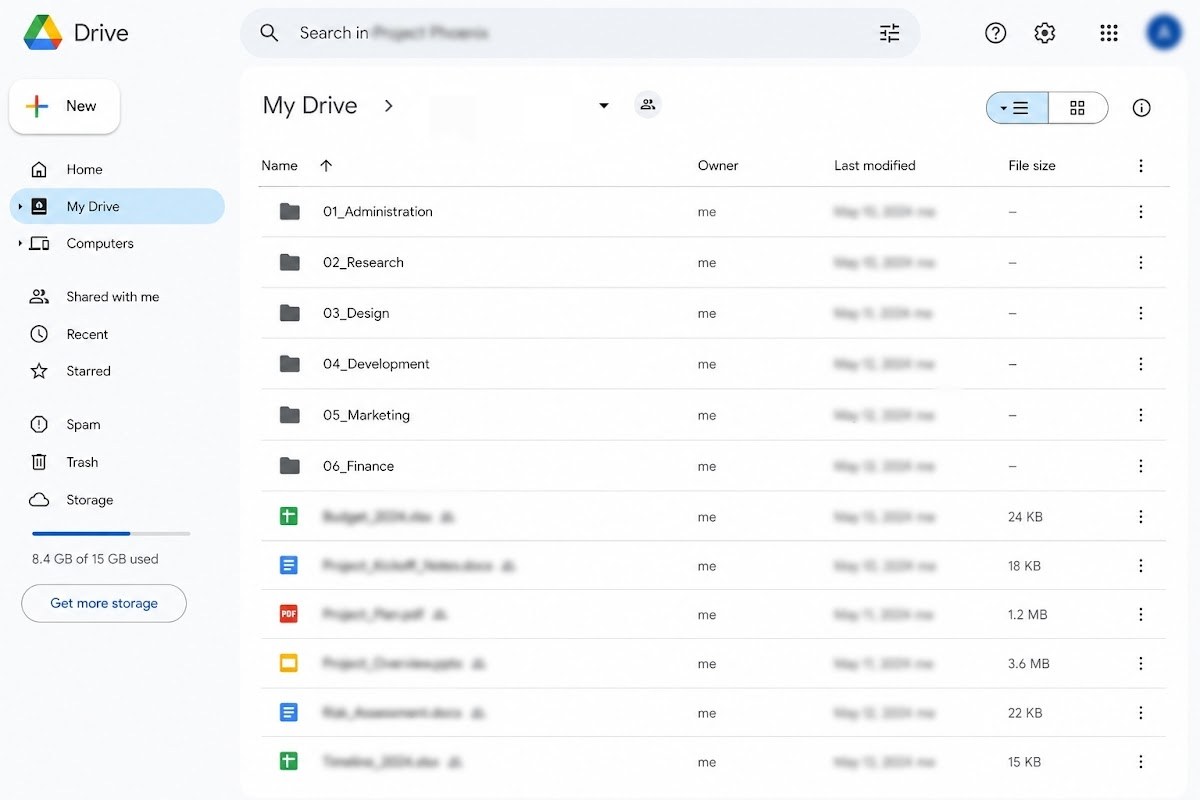This screenshot has height=800, width=1200.
Task: Click '8.4 GB of 15 GB used' text
Action: [95, 559]
